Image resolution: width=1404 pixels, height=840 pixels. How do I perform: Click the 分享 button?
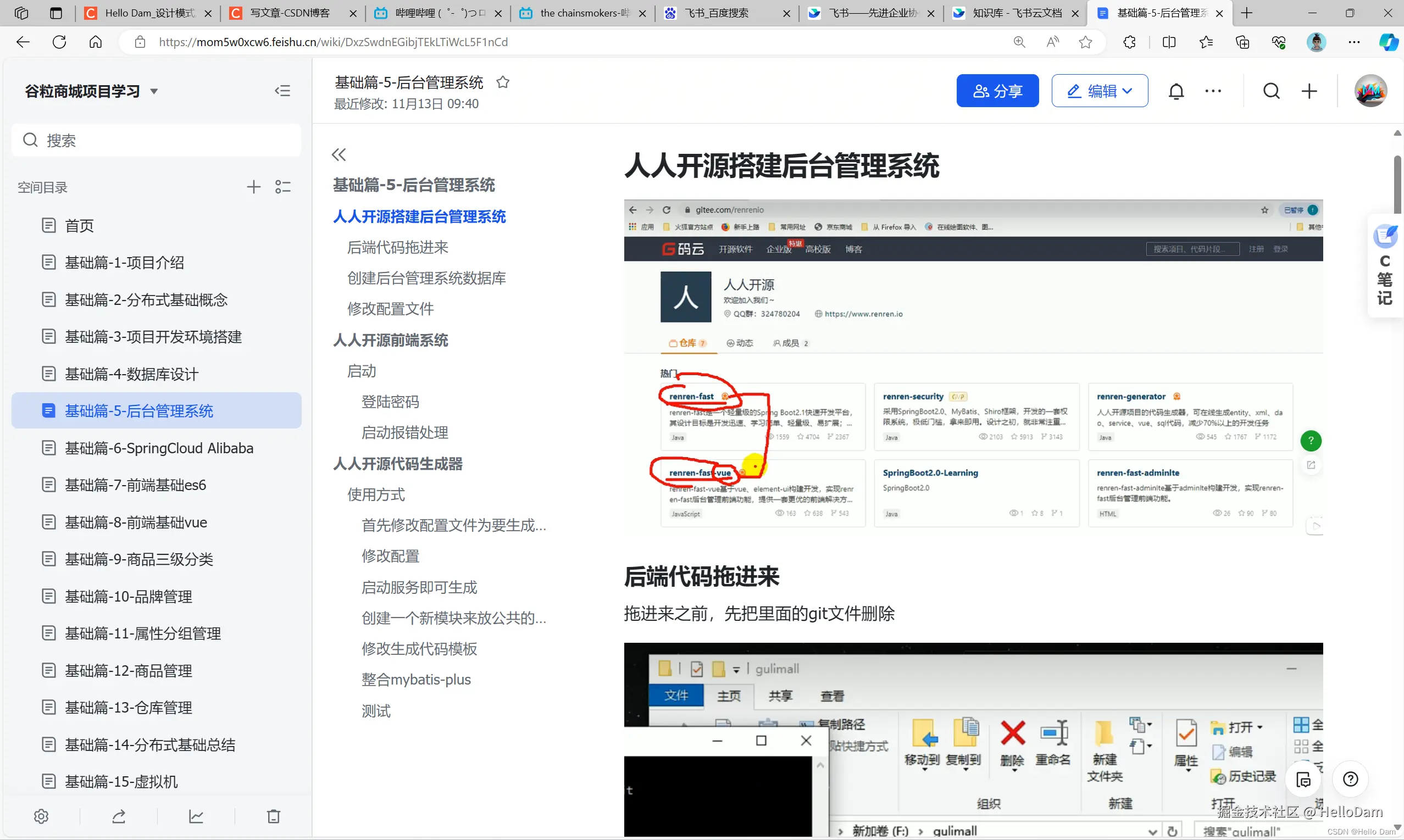pos(997,91)
